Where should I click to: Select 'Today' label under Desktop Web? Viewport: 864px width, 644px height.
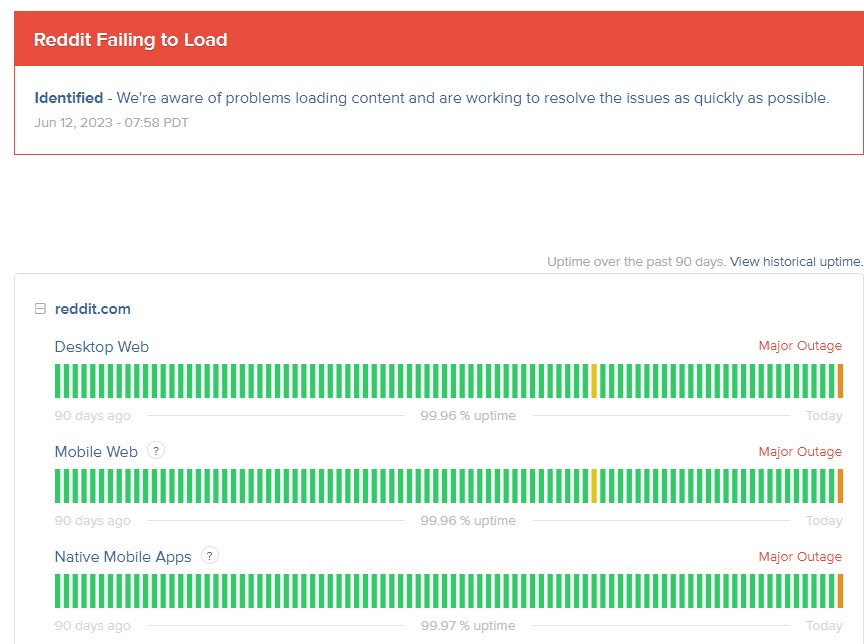824,416
